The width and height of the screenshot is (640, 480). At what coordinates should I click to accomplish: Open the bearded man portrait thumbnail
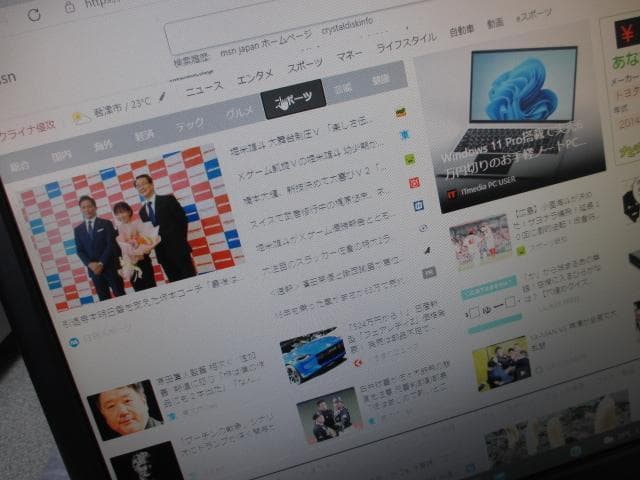[125, 409]
